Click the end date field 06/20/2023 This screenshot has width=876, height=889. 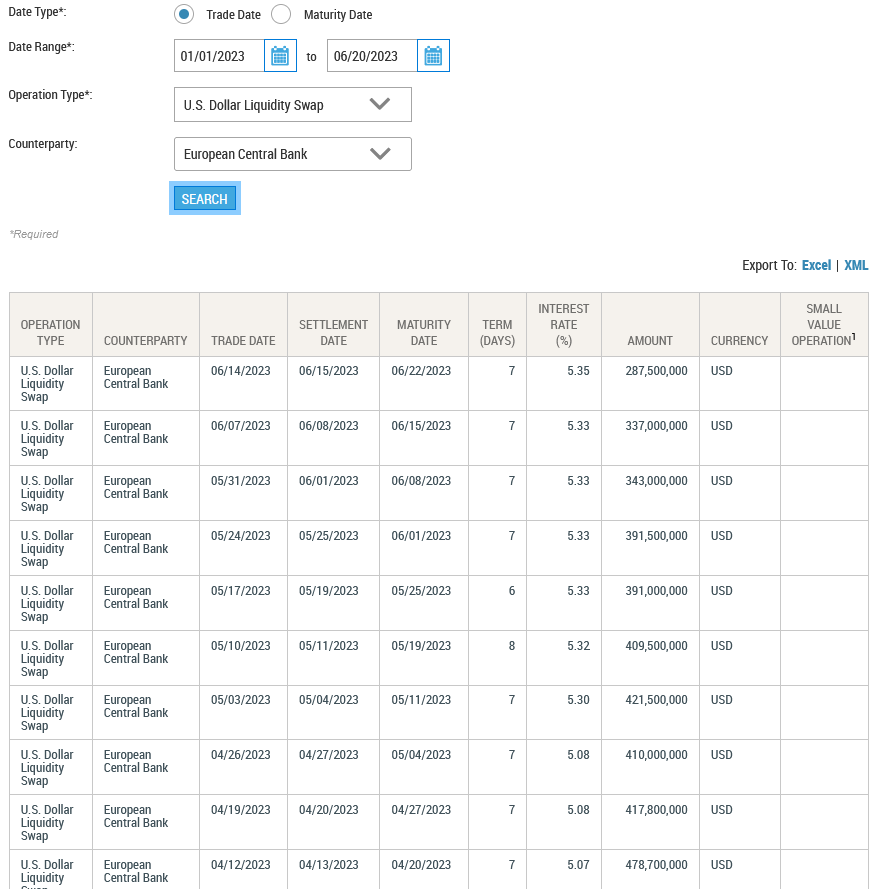pyautogui.click(x=373, y=56)
